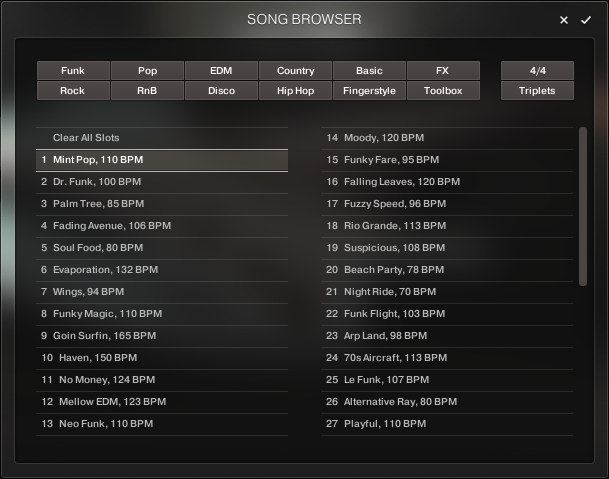The image size is (609, 479).
Task: Select song 17 Fuzzy Speed, 96 BPM
Action: click(x=447, y=204)
